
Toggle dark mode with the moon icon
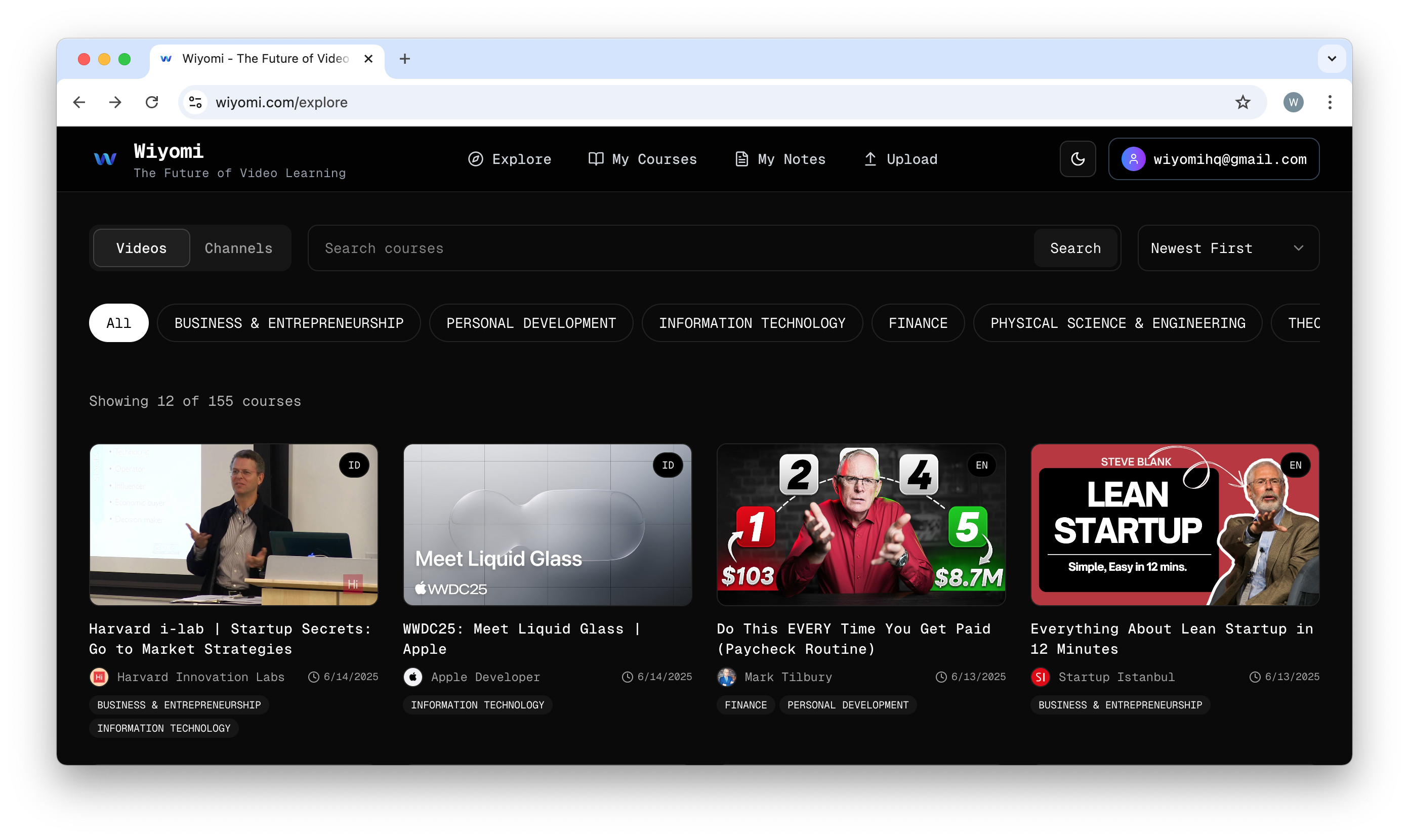tap(1078, 159)
